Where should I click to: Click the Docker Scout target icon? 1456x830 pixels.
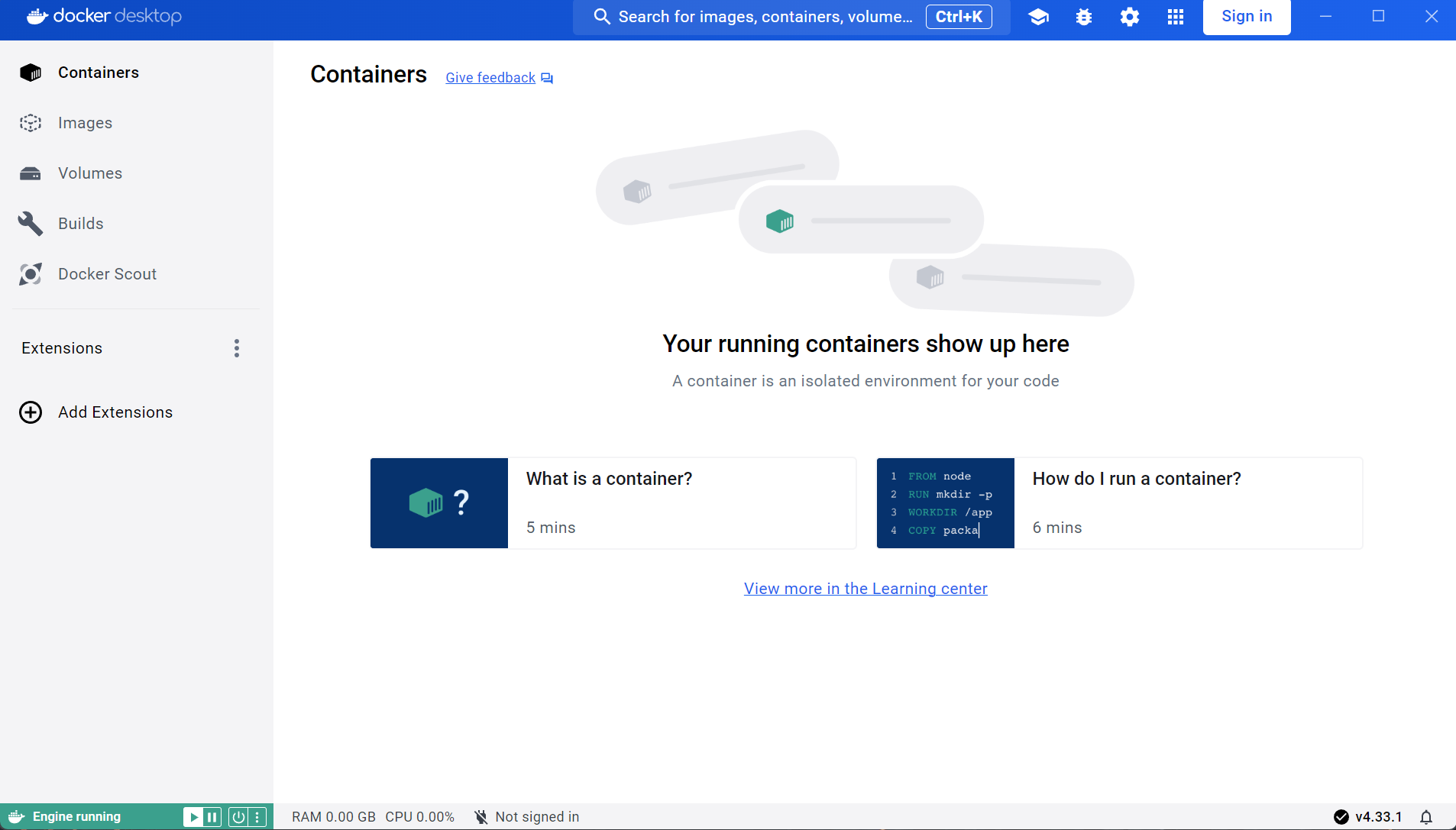point(31,274)
